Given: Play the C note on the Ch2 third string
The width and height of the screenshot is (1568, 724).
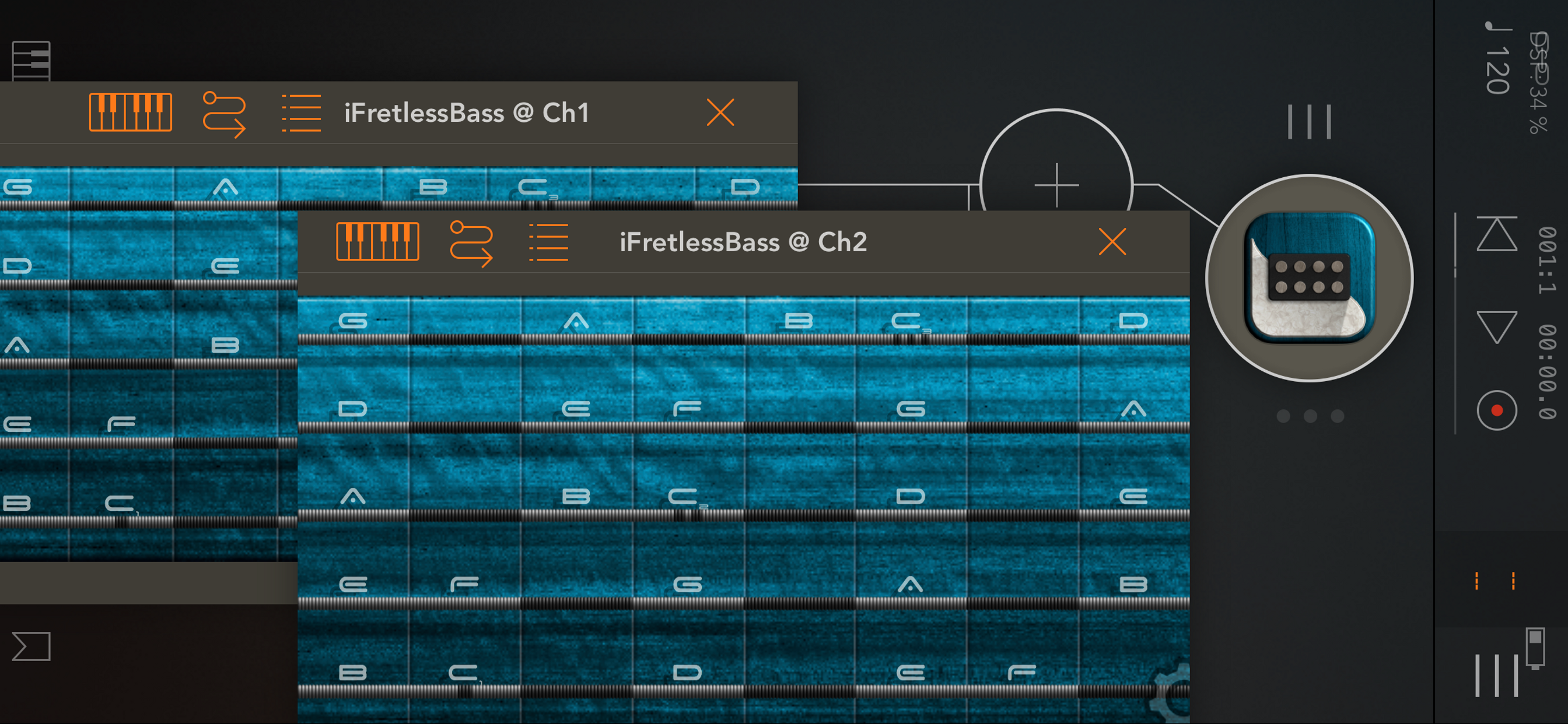Looking at the screenshot, I should (x=684, y=497).
